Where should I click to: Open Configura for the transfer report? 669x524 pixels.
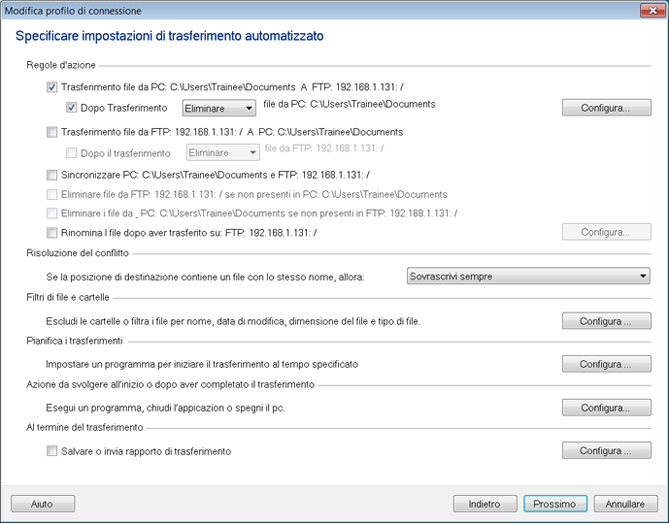(605, 451)
